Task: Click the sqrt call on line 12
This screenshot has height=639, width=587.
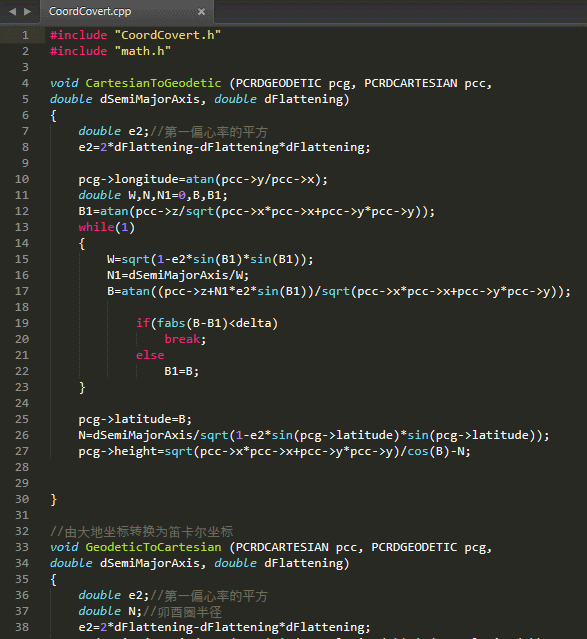Action: [x=200, y=211]
